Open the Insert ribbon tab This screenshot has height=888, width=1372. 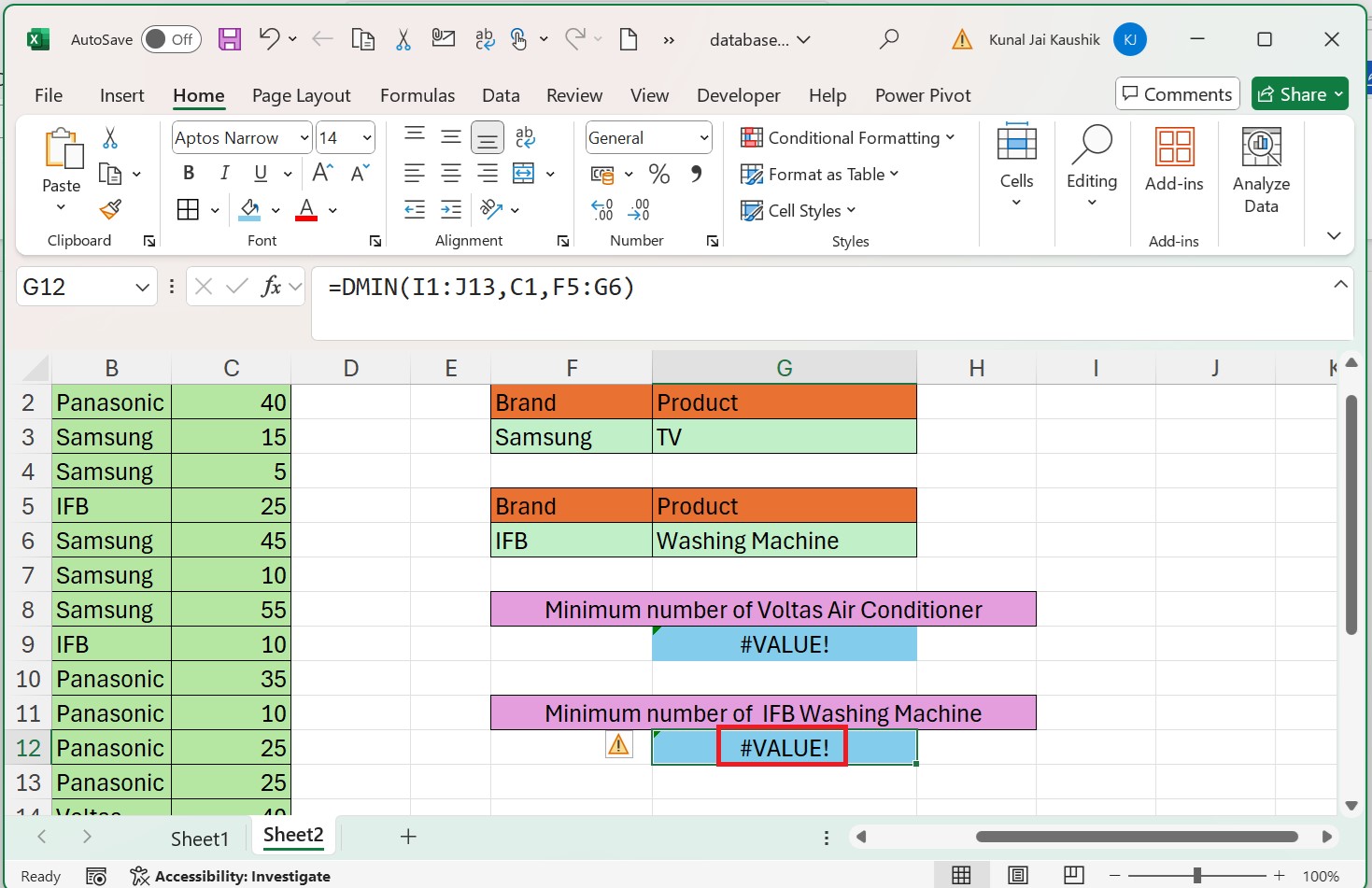(x=122, y=95)
